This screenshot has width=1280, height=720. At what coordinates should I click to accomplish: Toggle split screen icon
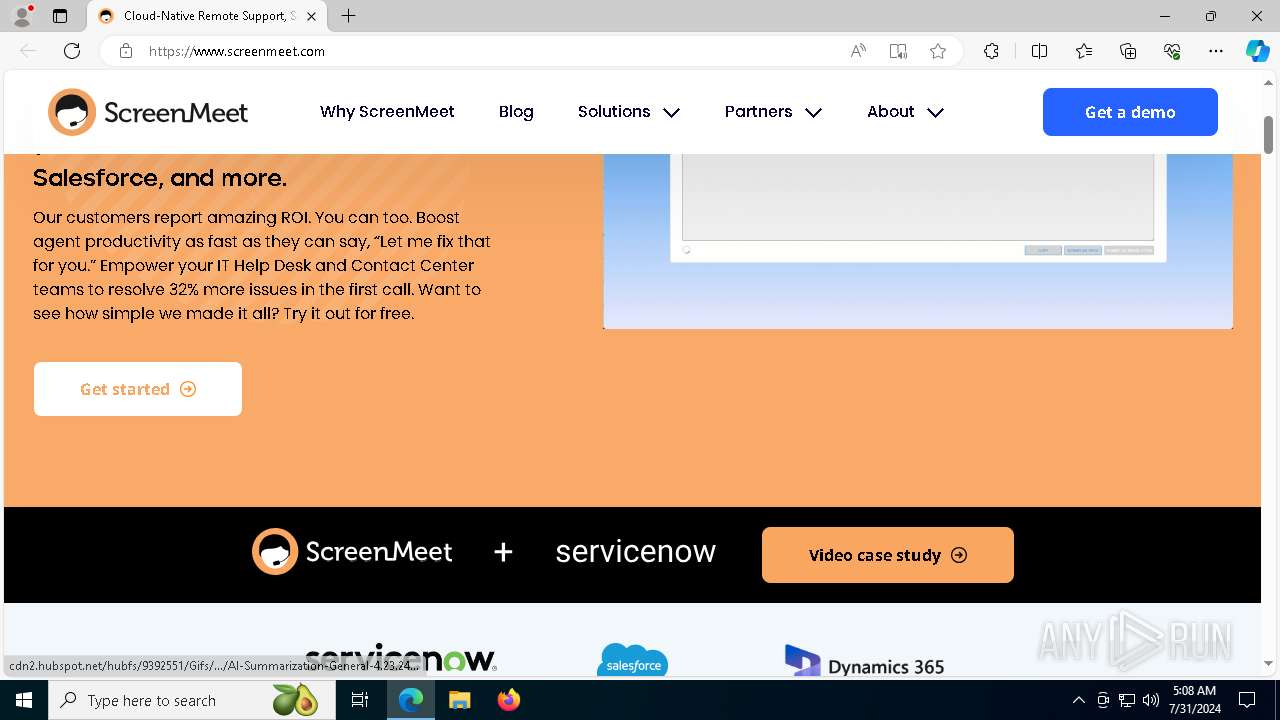[1039, 51]
